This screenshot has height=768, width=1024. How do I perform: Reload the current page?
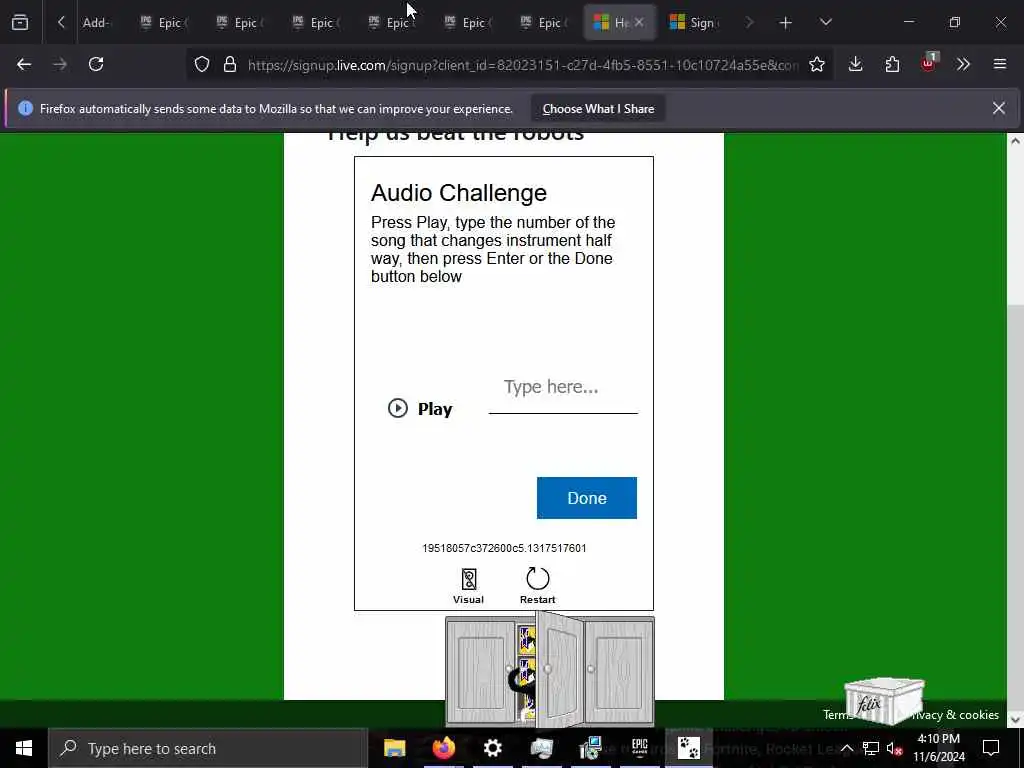(96, 64)
